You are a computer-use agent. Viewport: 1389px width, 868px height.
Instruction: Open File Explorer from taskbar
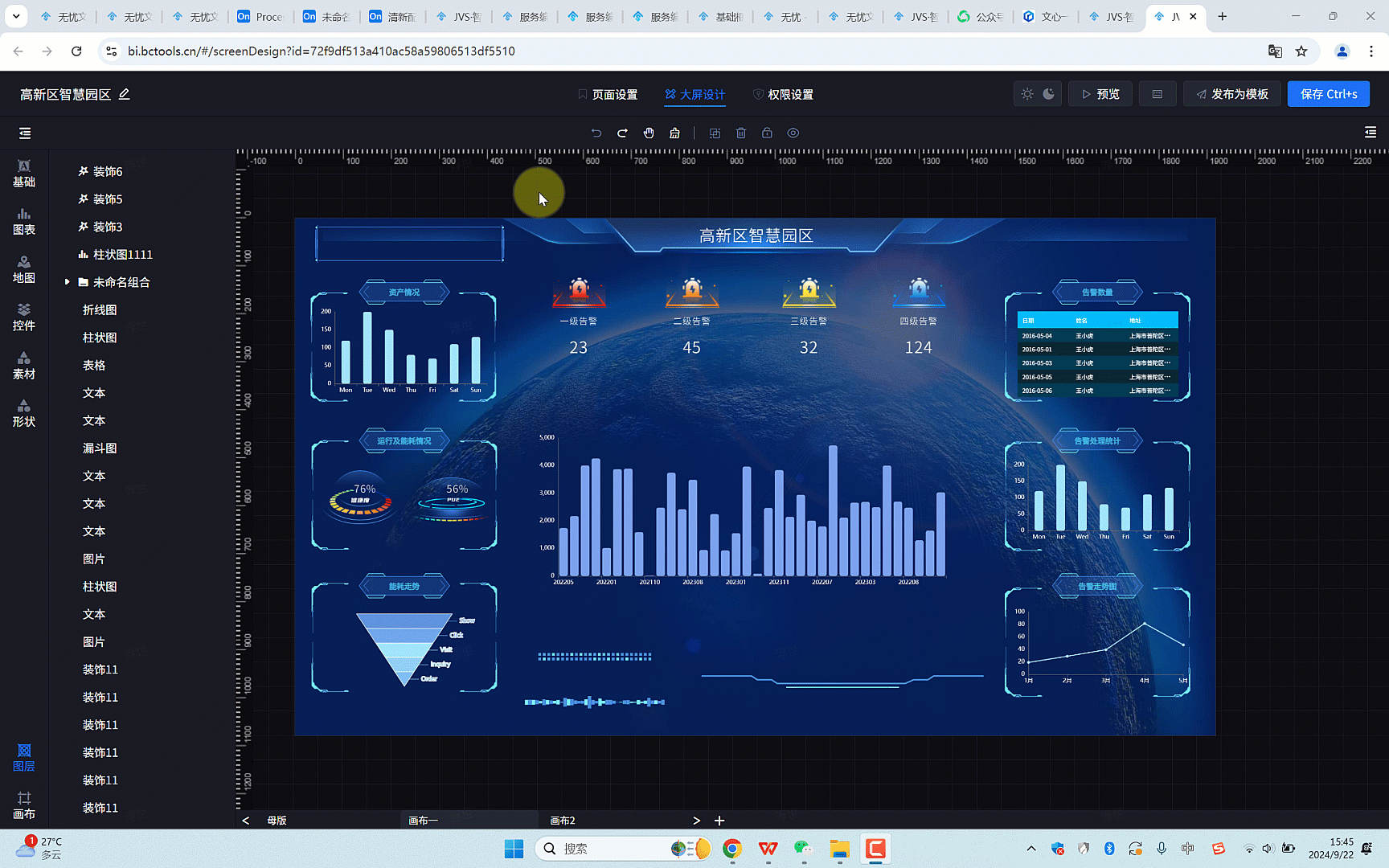tap(840, 849)
